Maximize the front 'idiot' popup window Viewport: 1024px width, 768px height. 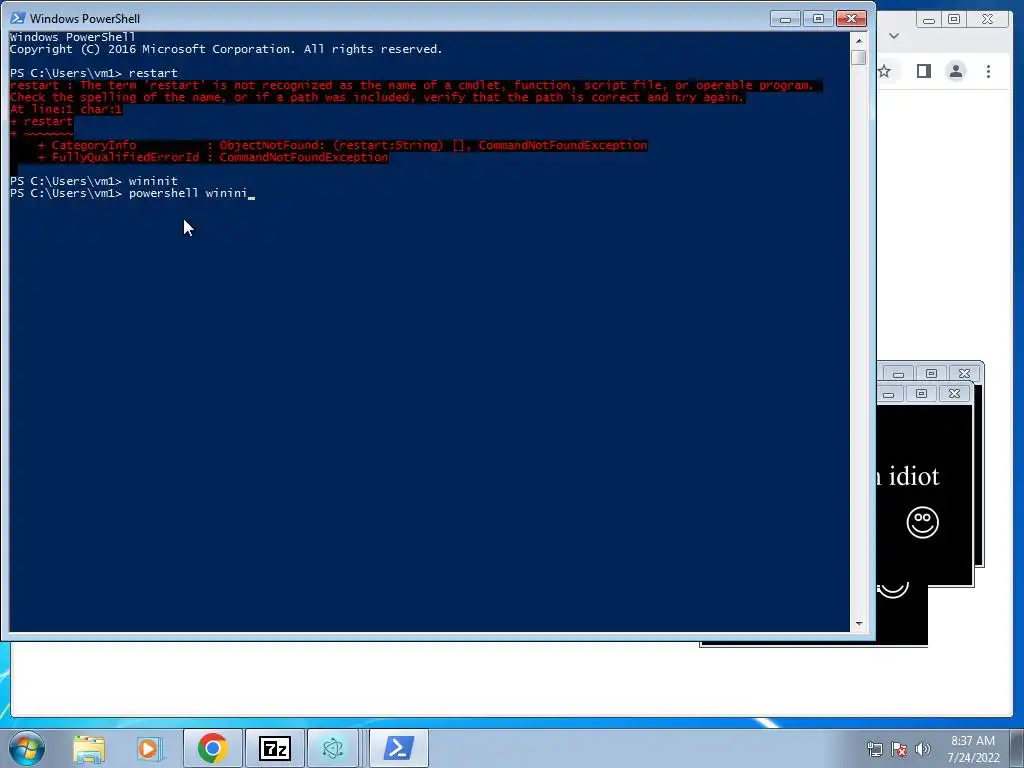pyautogui.click(x=921, y=394)
